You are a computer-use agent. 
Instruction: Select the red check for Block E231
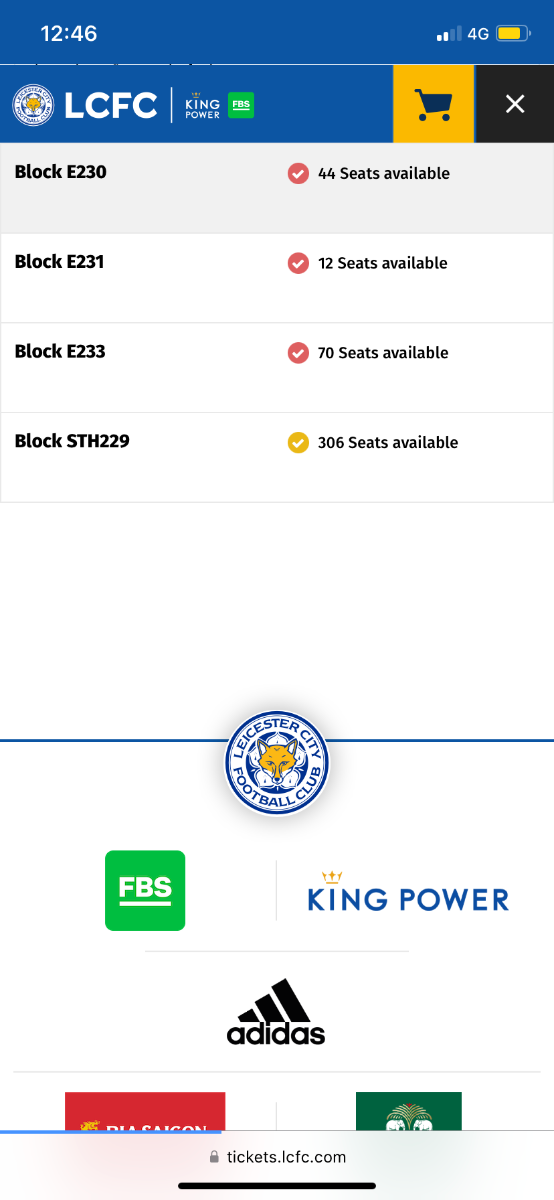tap(298, 263)
